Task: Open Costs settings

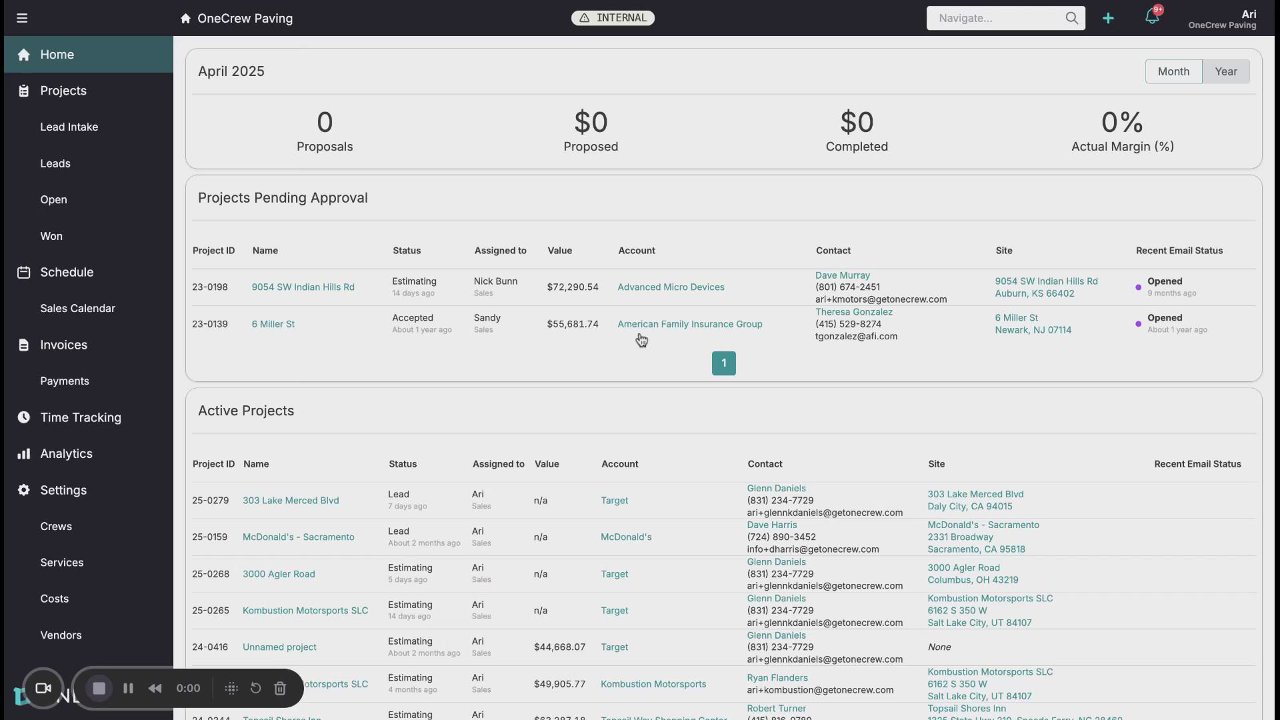Action: (55, 599)
